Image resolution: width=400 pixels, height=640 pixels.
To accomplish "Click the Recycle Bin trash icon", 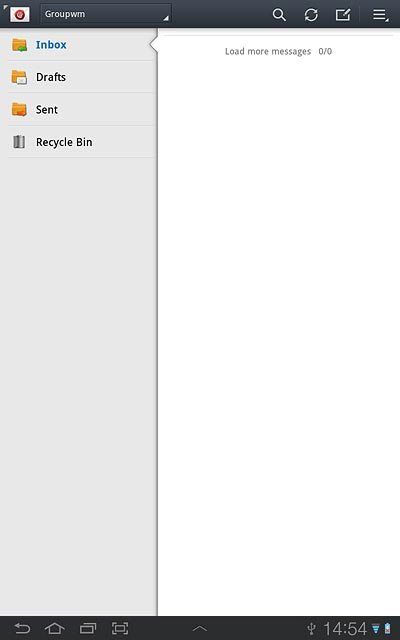I will click(19, 142).
